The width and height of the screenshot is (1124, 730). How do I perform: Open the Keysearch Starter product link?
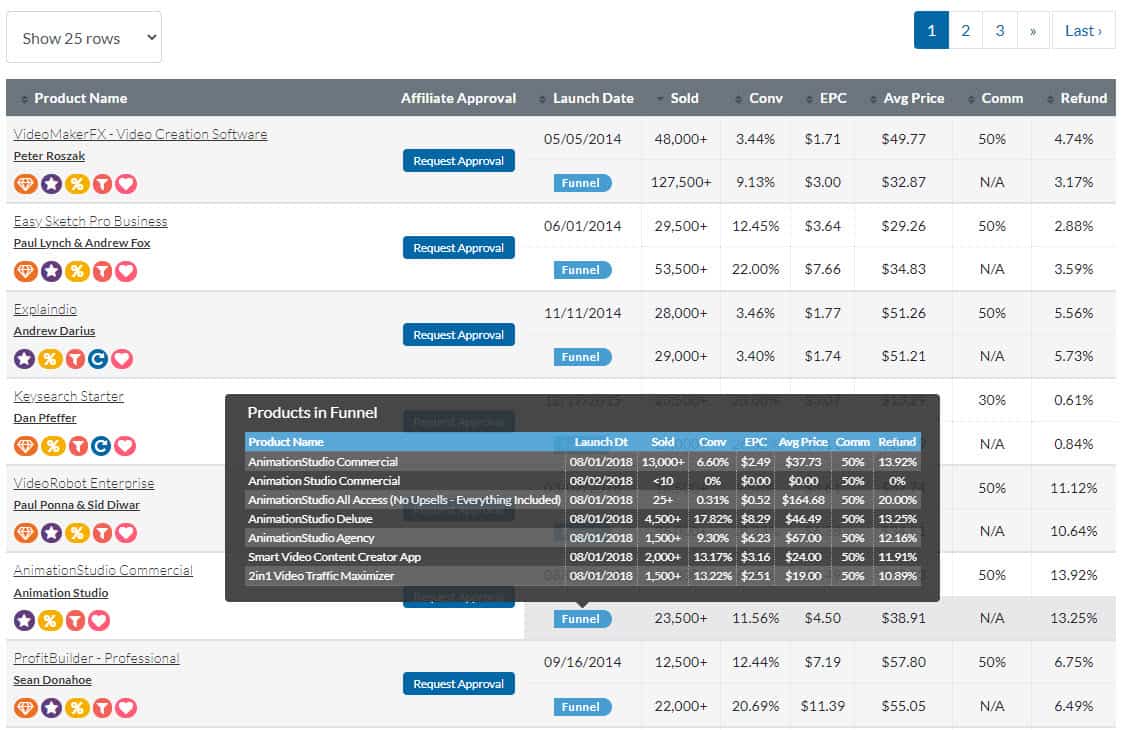pos(69,396)
